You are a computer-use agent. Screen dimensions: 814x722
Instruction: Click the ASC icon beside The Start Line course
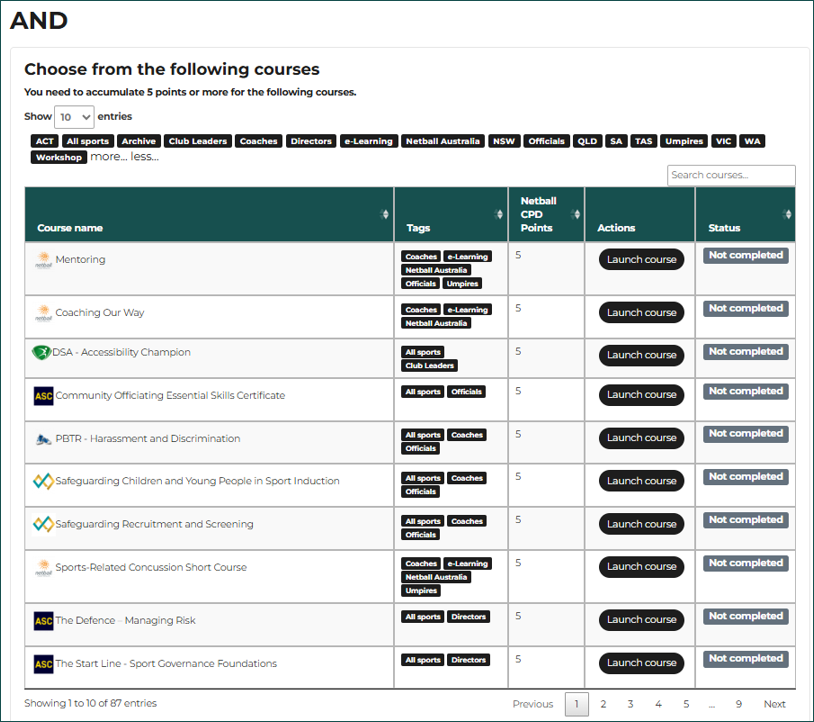click(44, 664)
